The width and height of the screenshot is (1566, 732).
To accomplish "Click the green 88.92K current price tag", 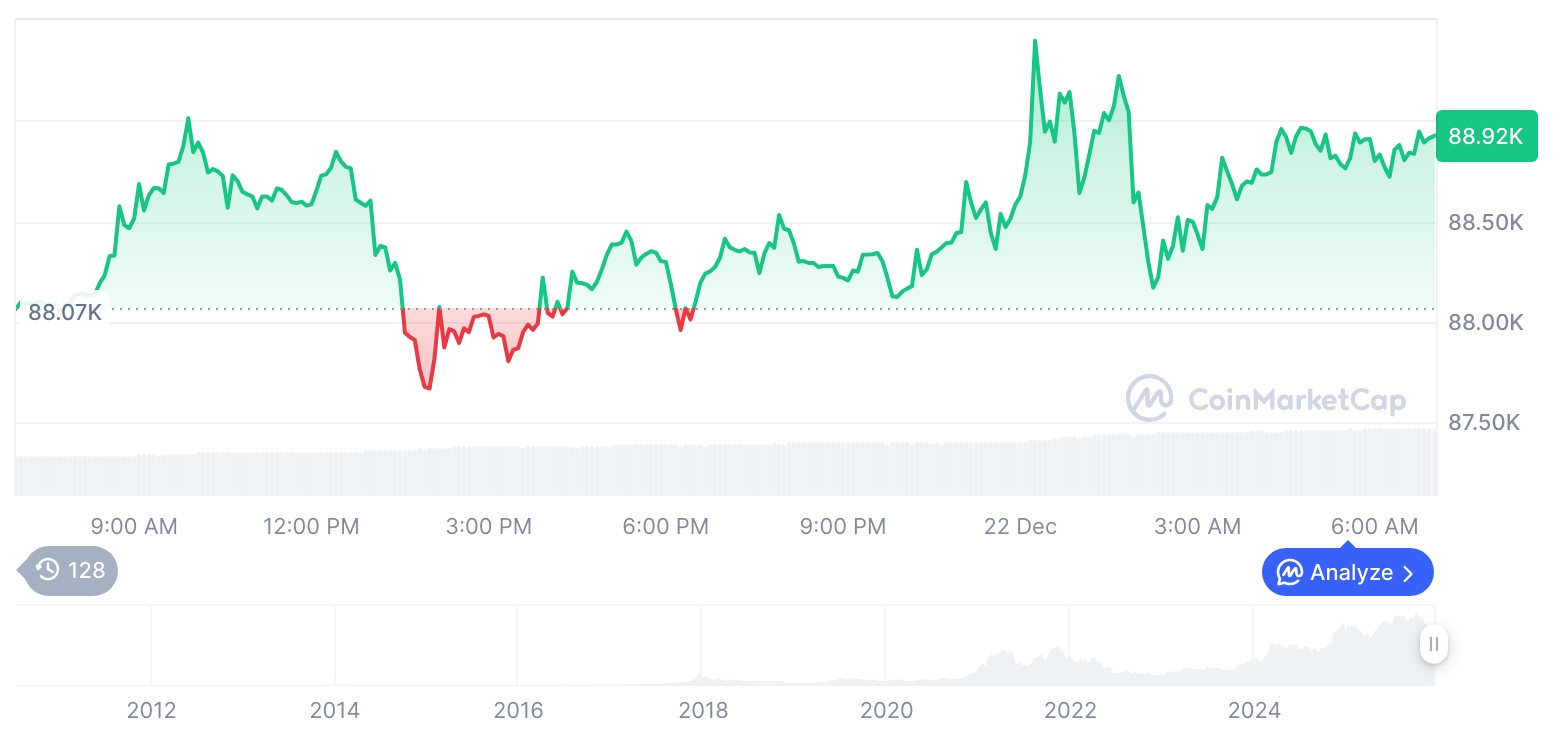I will coord(1485,136).
